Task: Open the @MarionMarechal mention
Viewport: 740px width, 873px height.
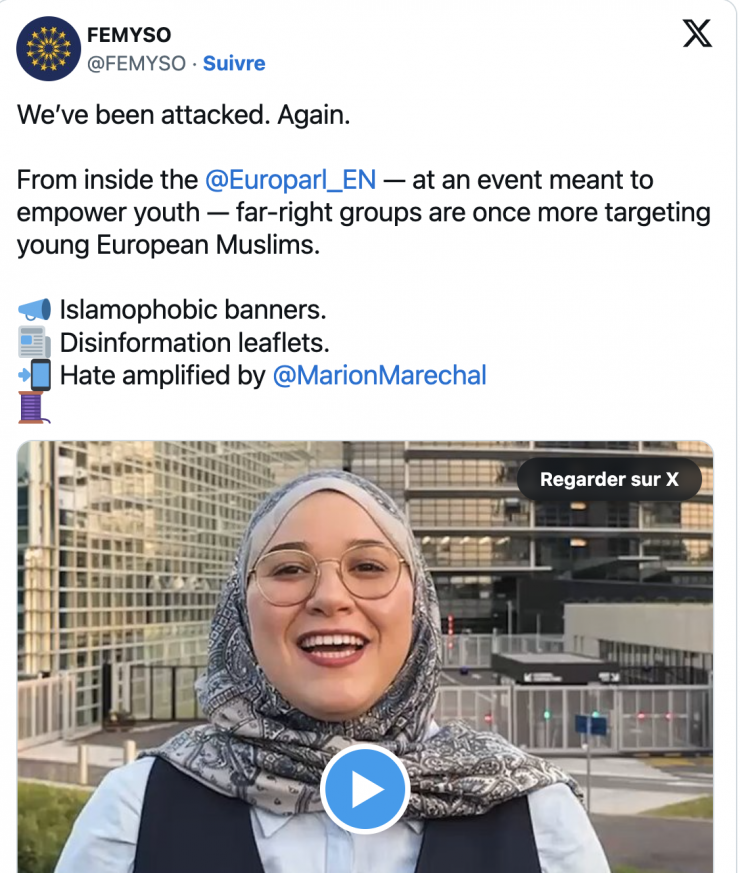Action: pyautogui.click(x=379, y=375)
